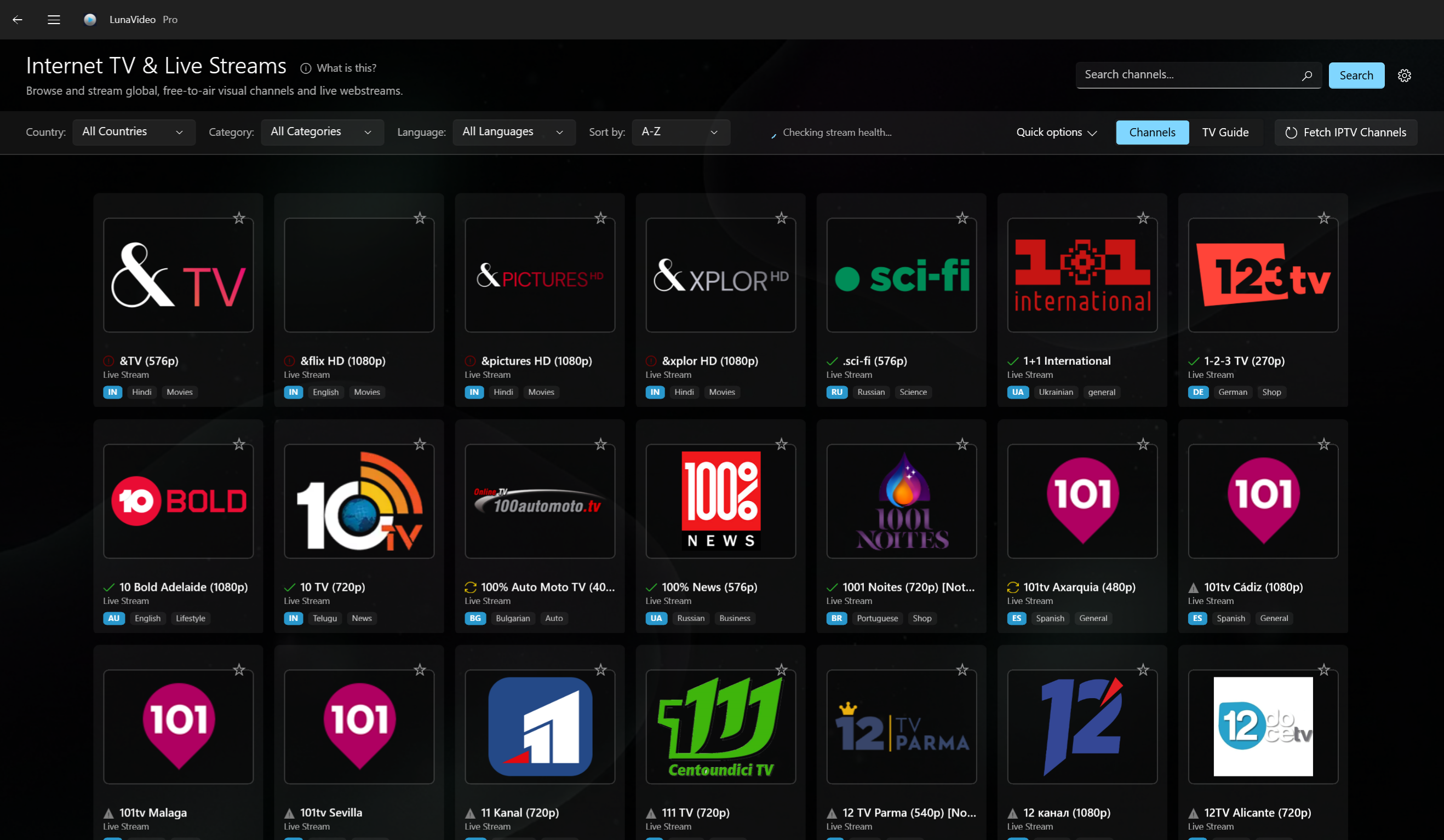Click the Lifestyle tag under 10 Bold Adelaide
Screen dimensions: 1444x840
tap(190, 618)
